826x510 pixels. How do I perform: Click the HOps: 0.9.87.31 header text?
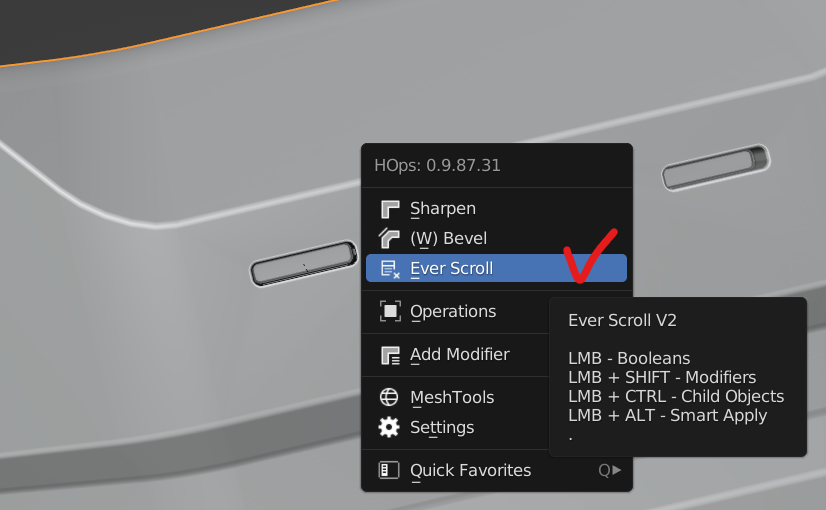coord(437,165)
